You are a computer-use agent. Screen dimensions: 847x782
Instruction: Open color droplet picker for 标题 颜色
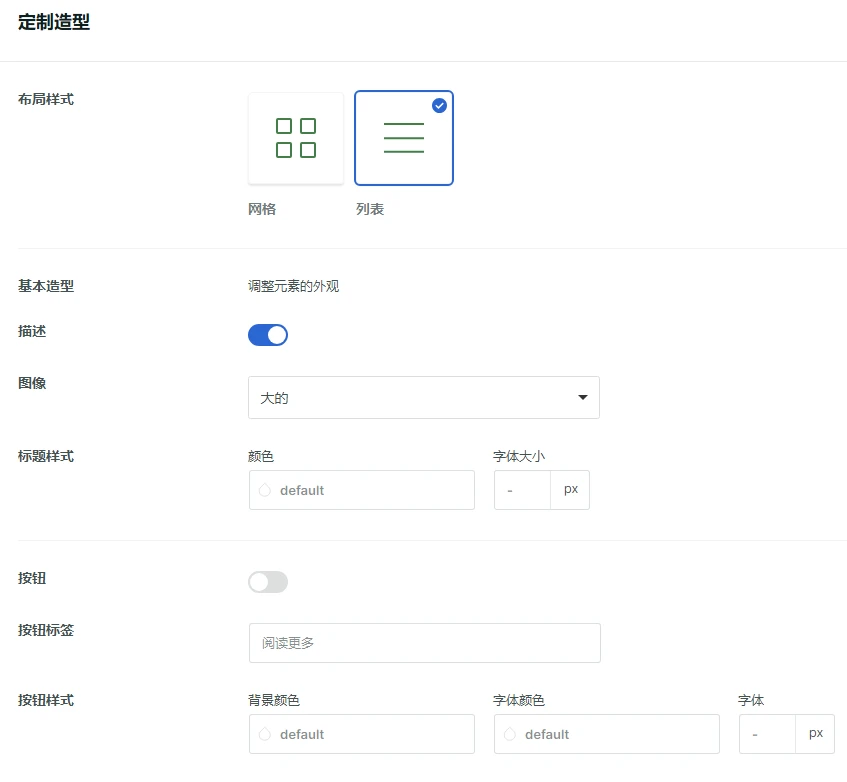(264, 490)
